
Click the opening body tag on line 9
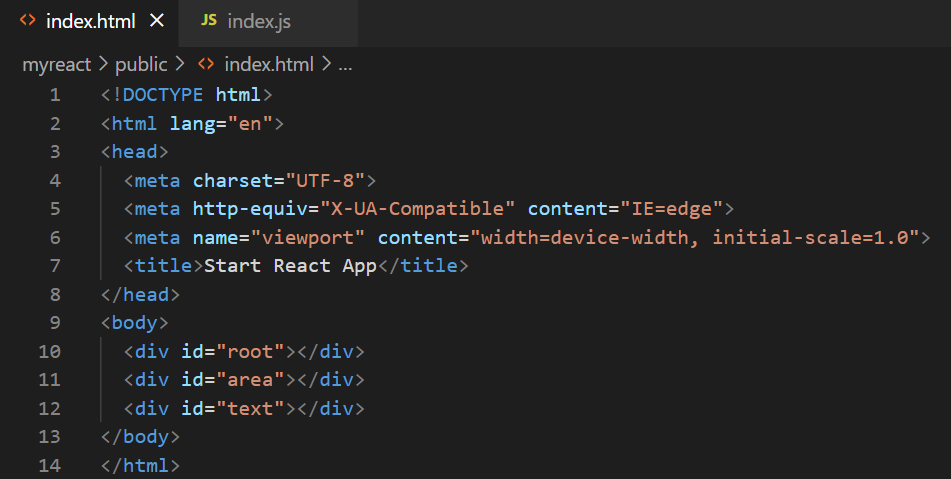point(134,323)
